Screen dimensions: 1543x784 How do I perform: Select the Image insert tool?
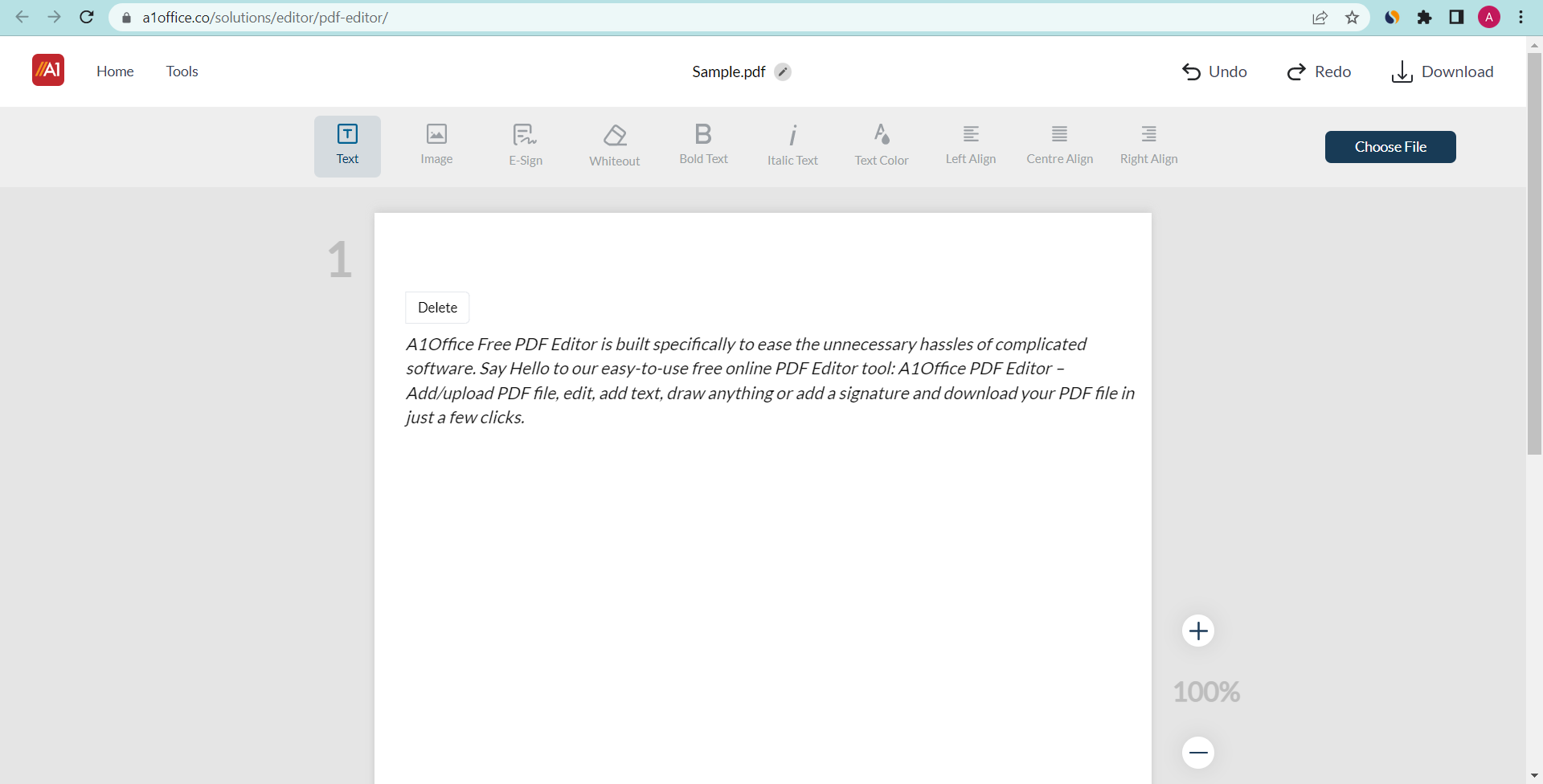(436, 145)
